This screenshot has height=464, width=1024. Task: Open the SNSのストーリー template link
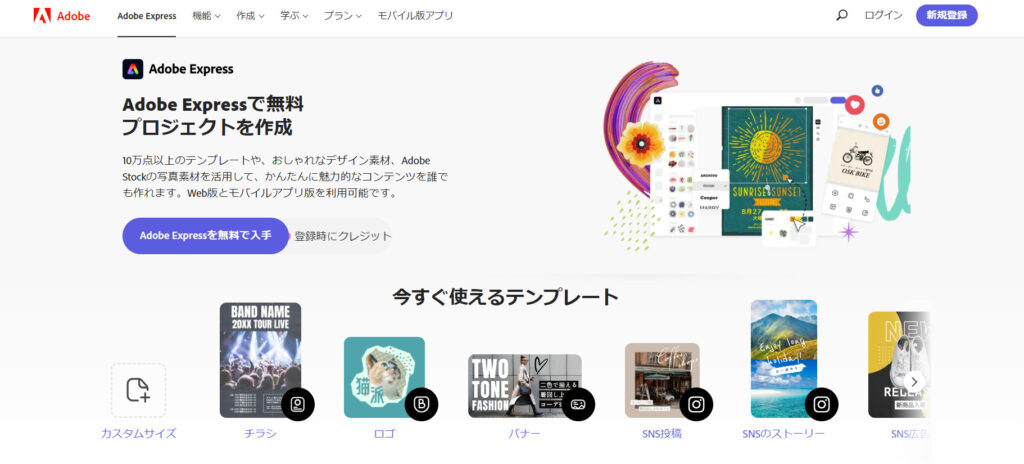coord(784,433)
